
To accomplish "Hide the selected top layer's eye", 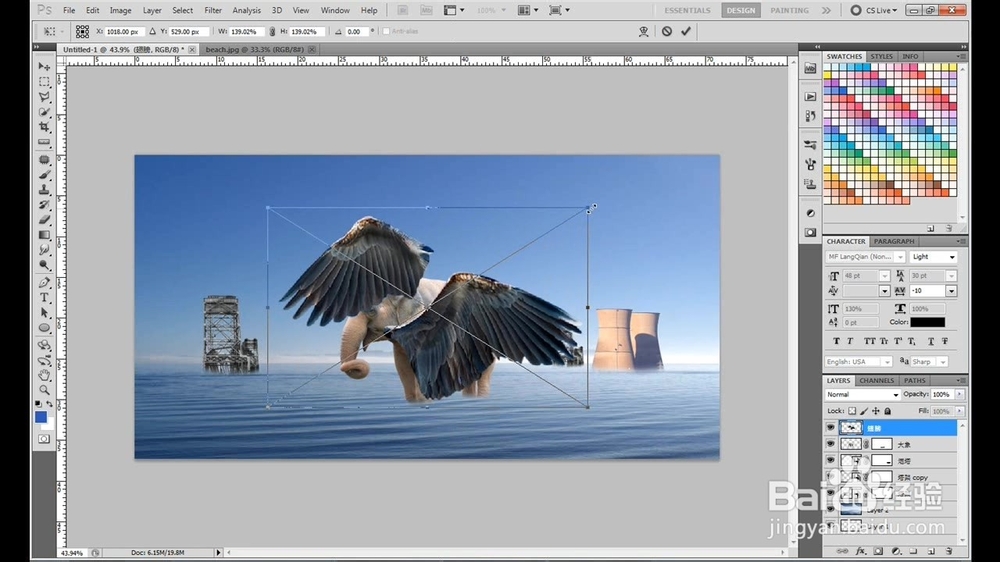I will click(x=830, y=428).
